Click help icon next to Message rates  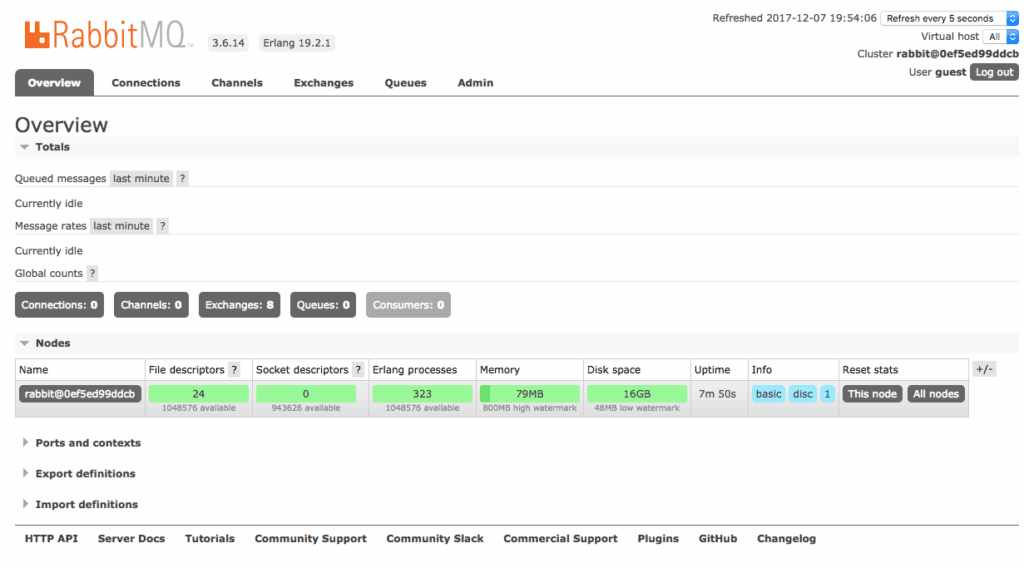162,226
